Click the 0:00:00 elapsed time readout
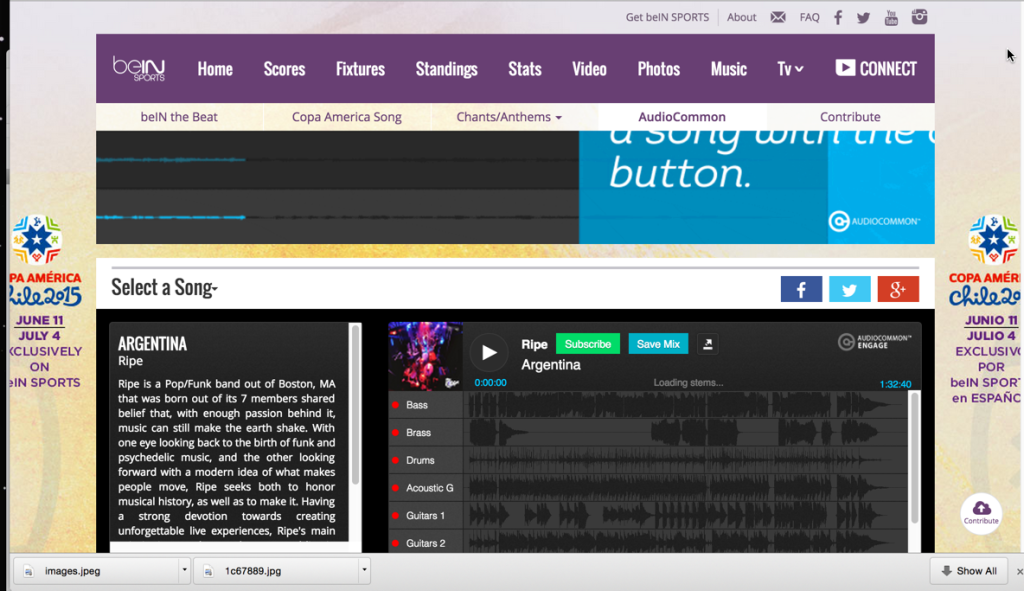The height and width of the screenshot is (591, 1024). click(x=490, y=383)
